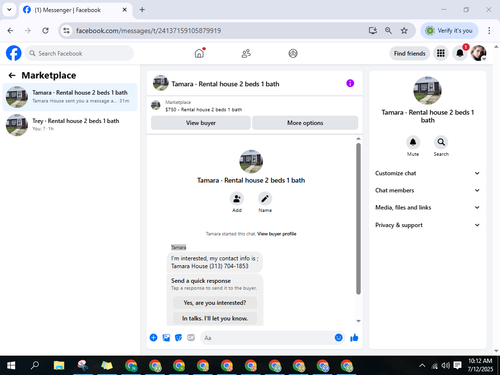This screenshot has height=375, width=500.
Task: Attach a photo with the image icon
Action: point(166,338)
